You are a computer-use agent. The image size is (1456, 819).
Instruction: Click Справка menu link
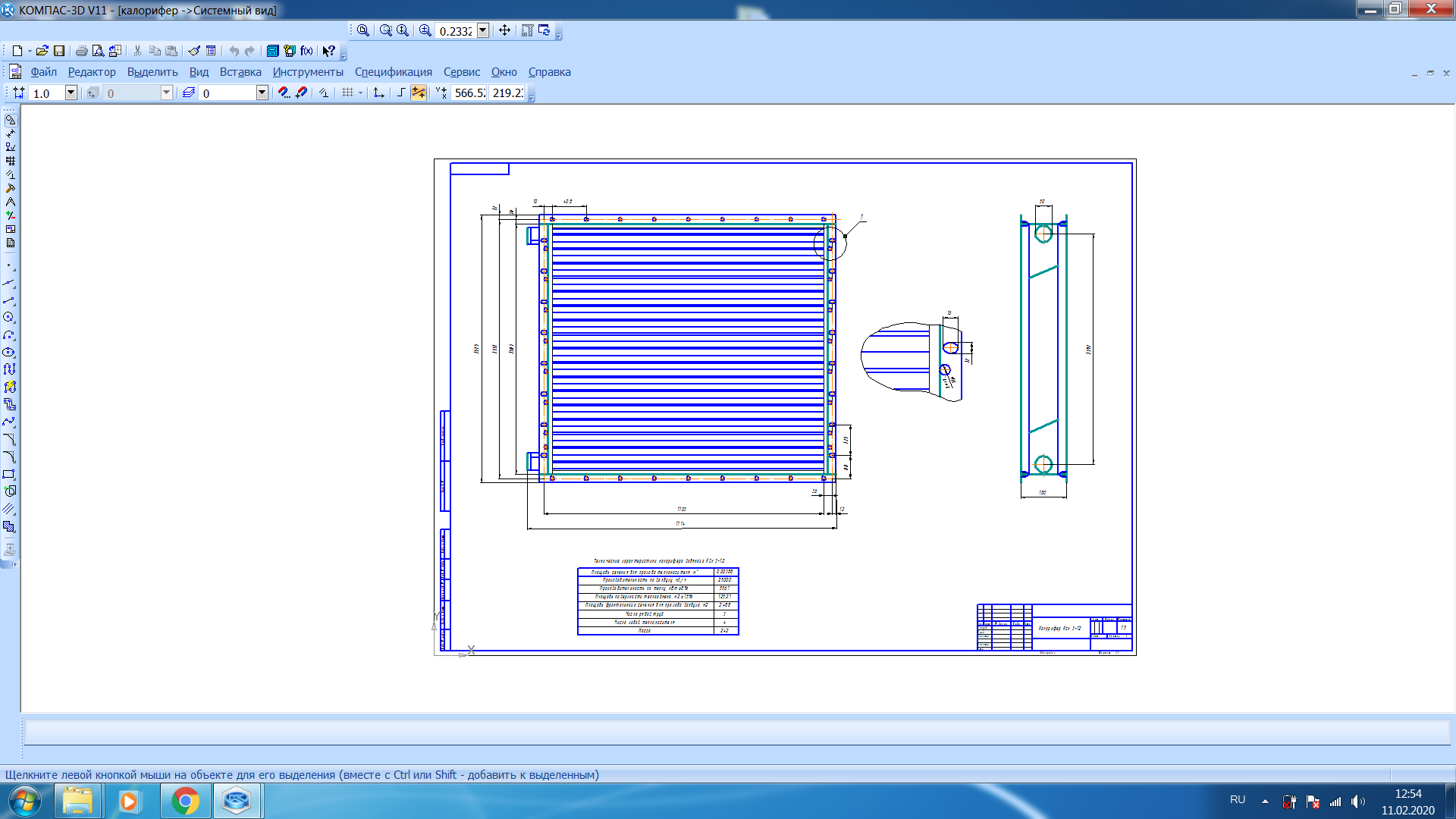(x=549, y=72)
